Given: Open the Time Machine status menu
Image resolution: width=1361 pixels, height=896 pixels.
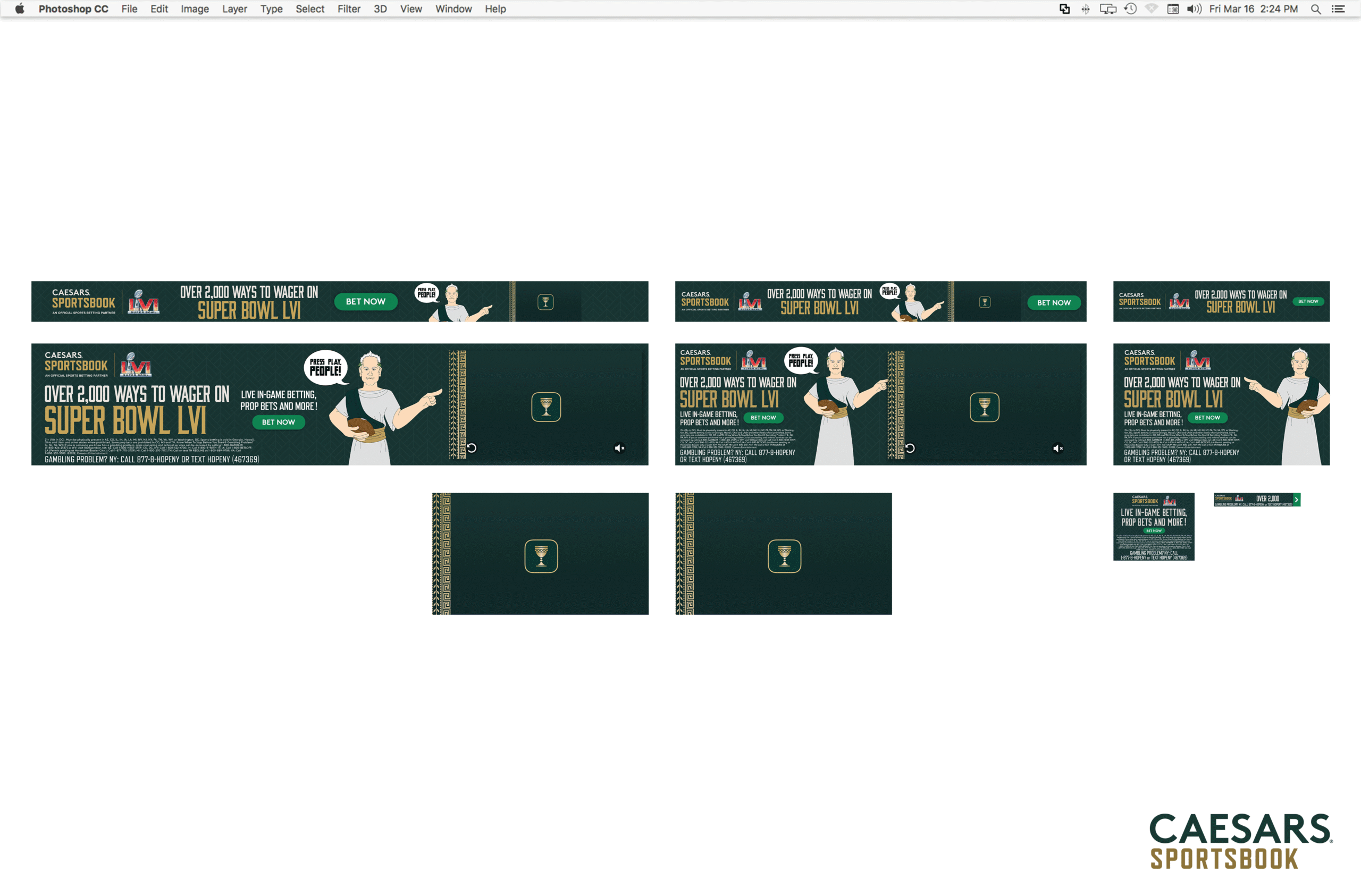Looking at the screenshot, I should pos(1131,9).
